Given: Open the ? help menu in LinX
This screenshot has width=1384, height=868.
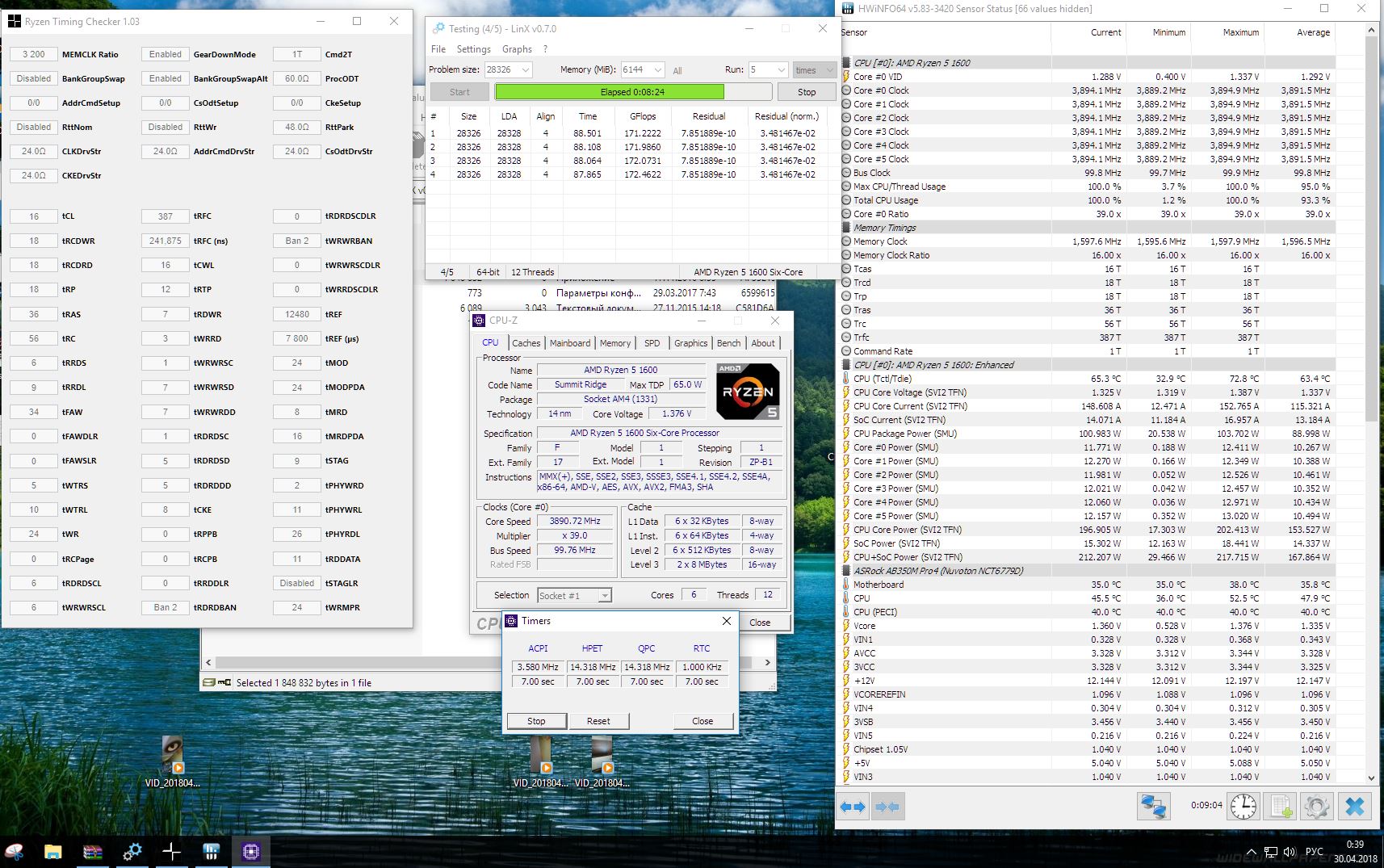Looking at the screenshot, I should pyautogui.click(x=545, y=49).
